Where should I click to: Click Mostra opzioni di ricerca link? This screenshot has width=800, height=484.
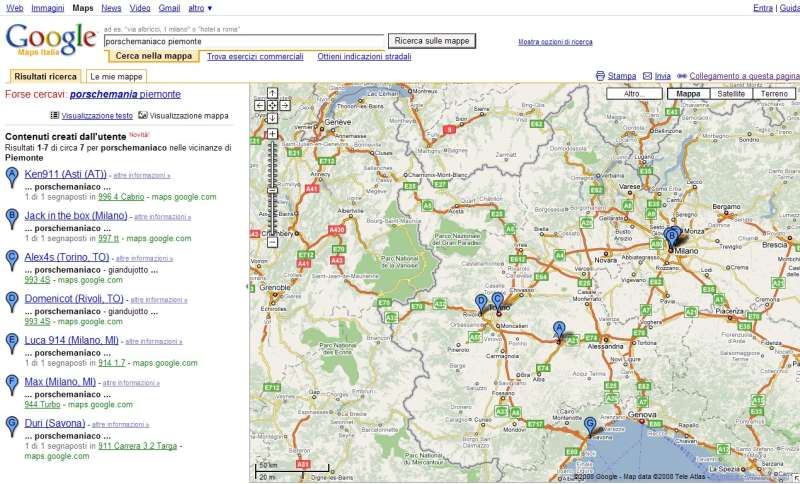555,42
